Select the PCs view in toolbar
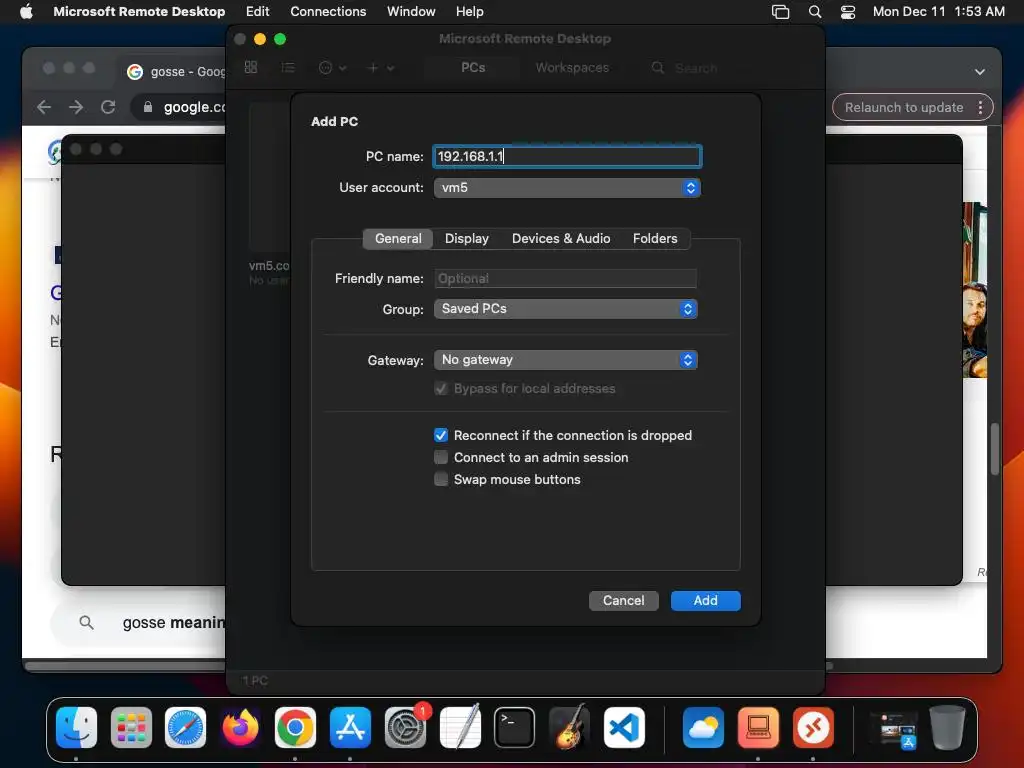The height and width of the screenshot is (768, 1024). click(x=473, y=68)
